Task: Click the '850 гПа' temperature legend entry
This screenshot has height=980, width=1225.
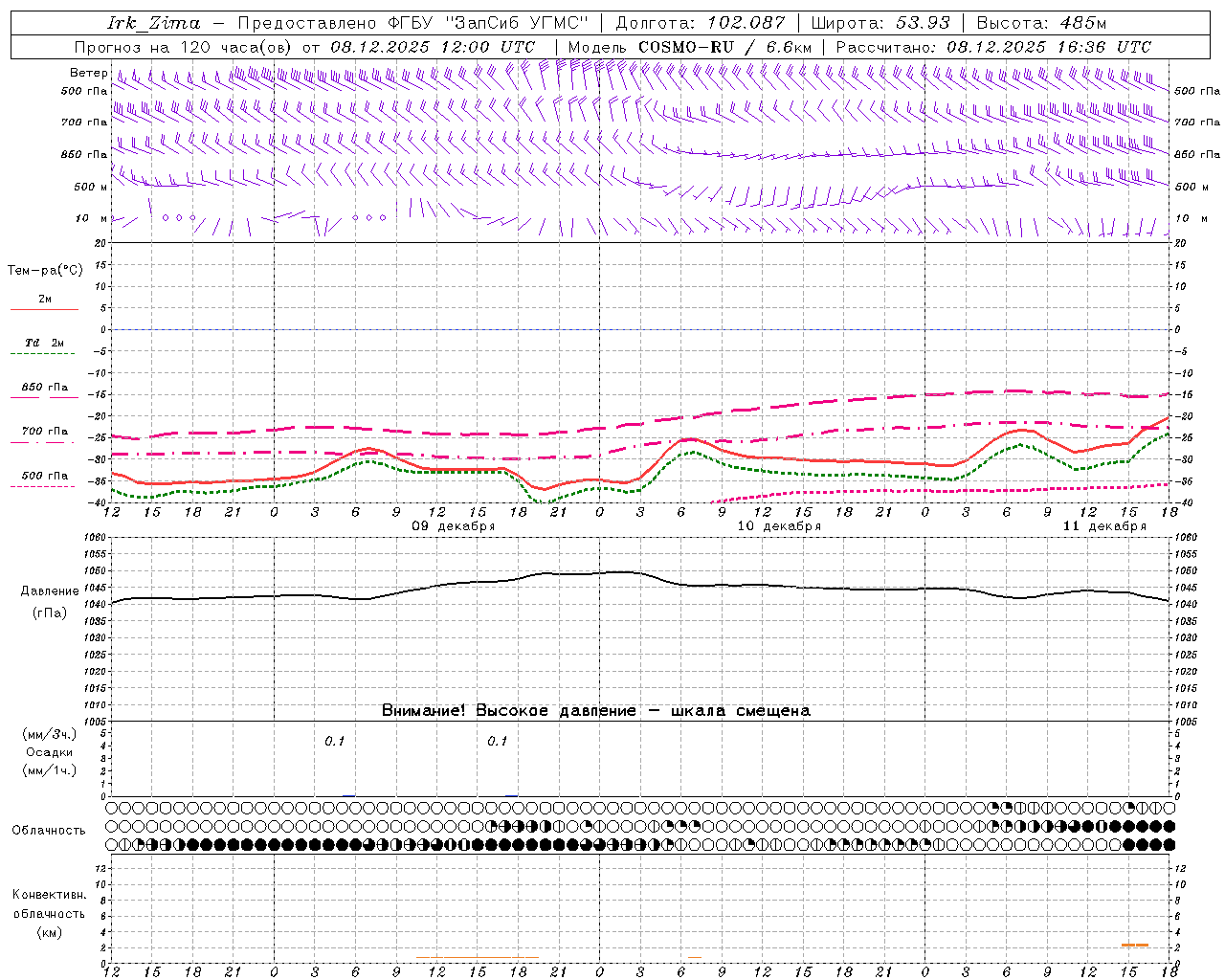Action: point(45,388)
